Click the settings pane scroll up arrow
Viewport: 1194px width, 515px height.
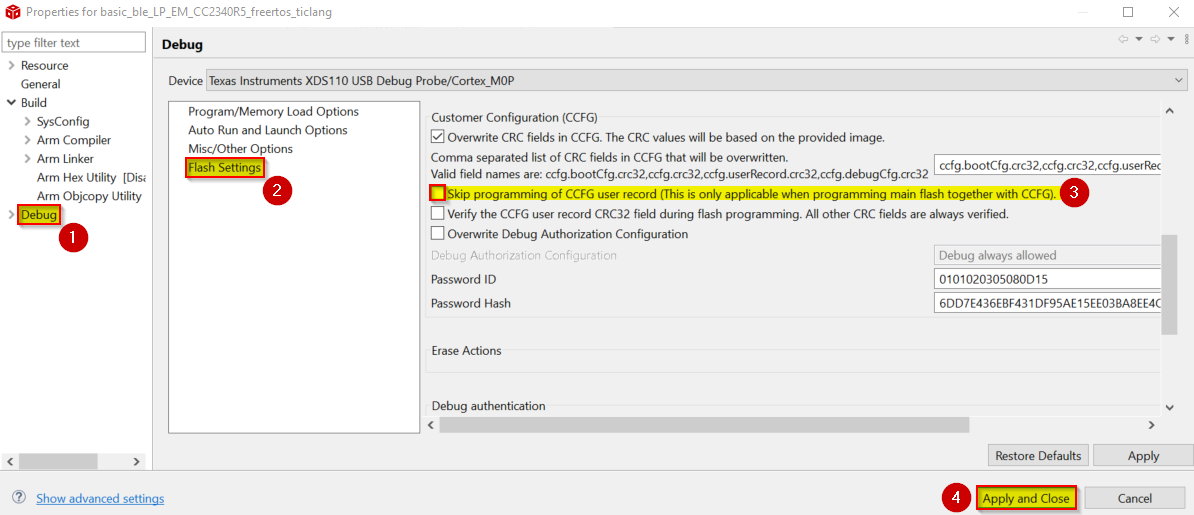click(1170, 111)
